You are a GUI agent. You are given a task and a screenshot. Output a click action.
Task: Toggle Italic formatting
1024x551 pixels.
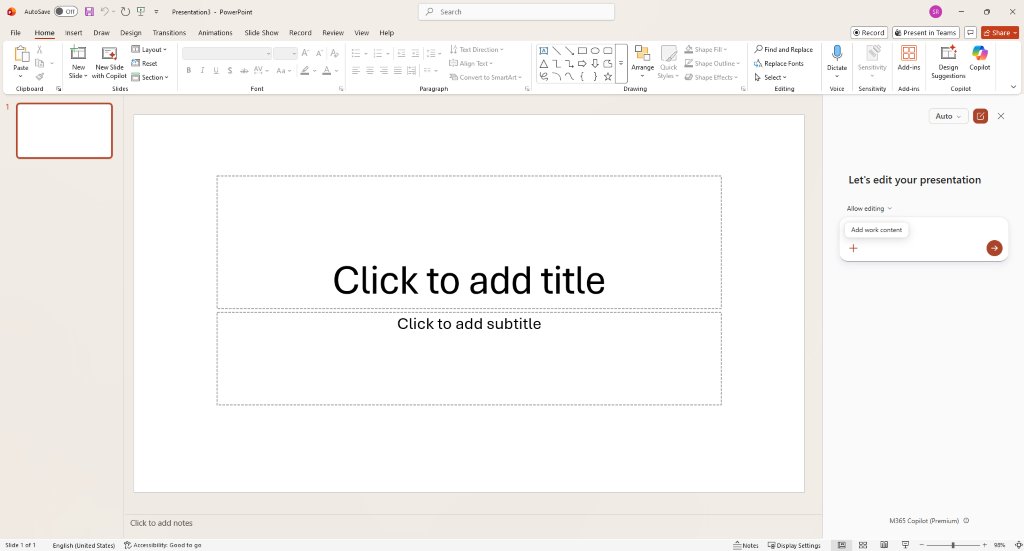(x=202, y=71)
